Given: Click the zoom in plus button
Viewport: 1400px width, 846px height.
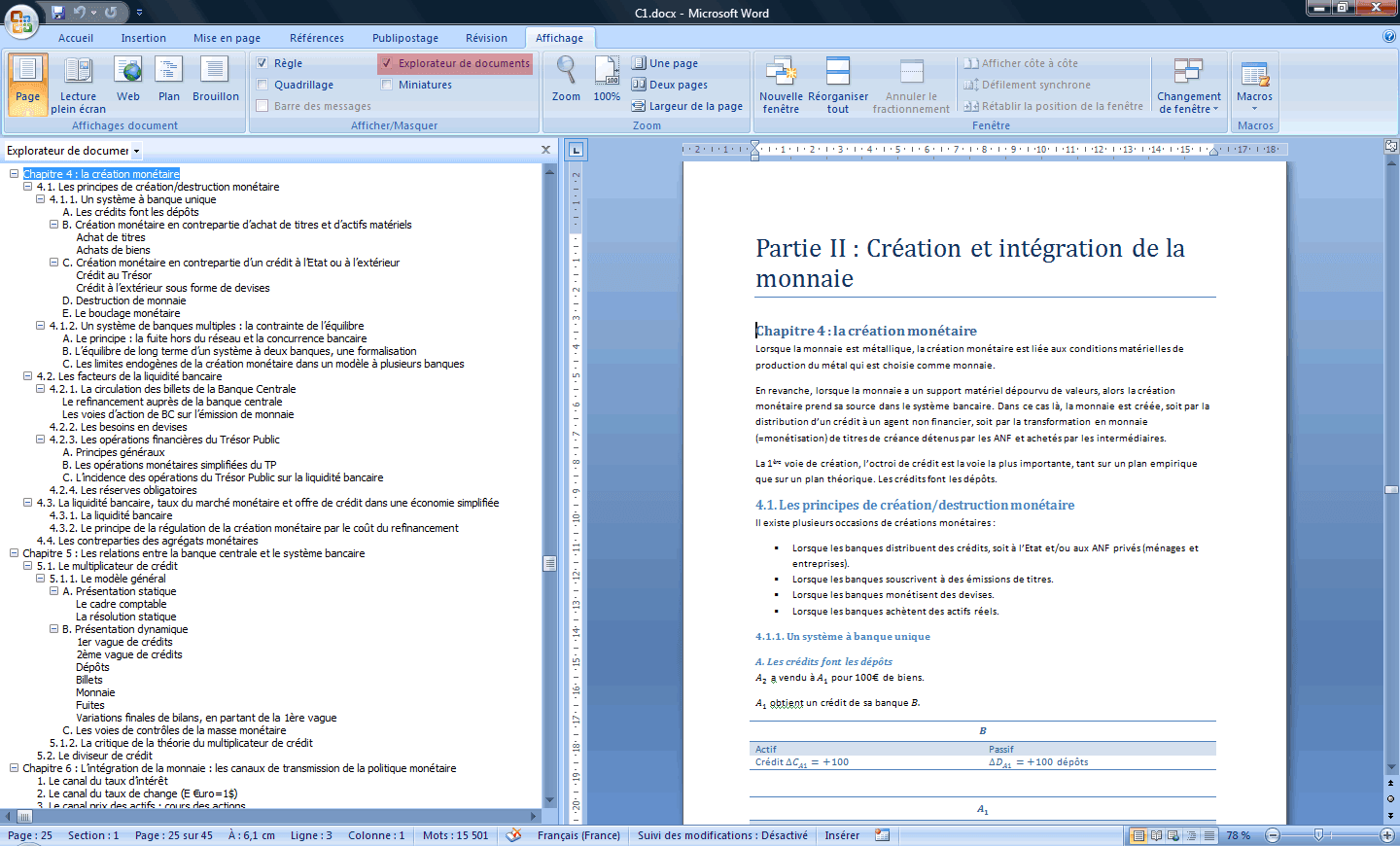Looking at the screenshot, I should (1387, 835).
